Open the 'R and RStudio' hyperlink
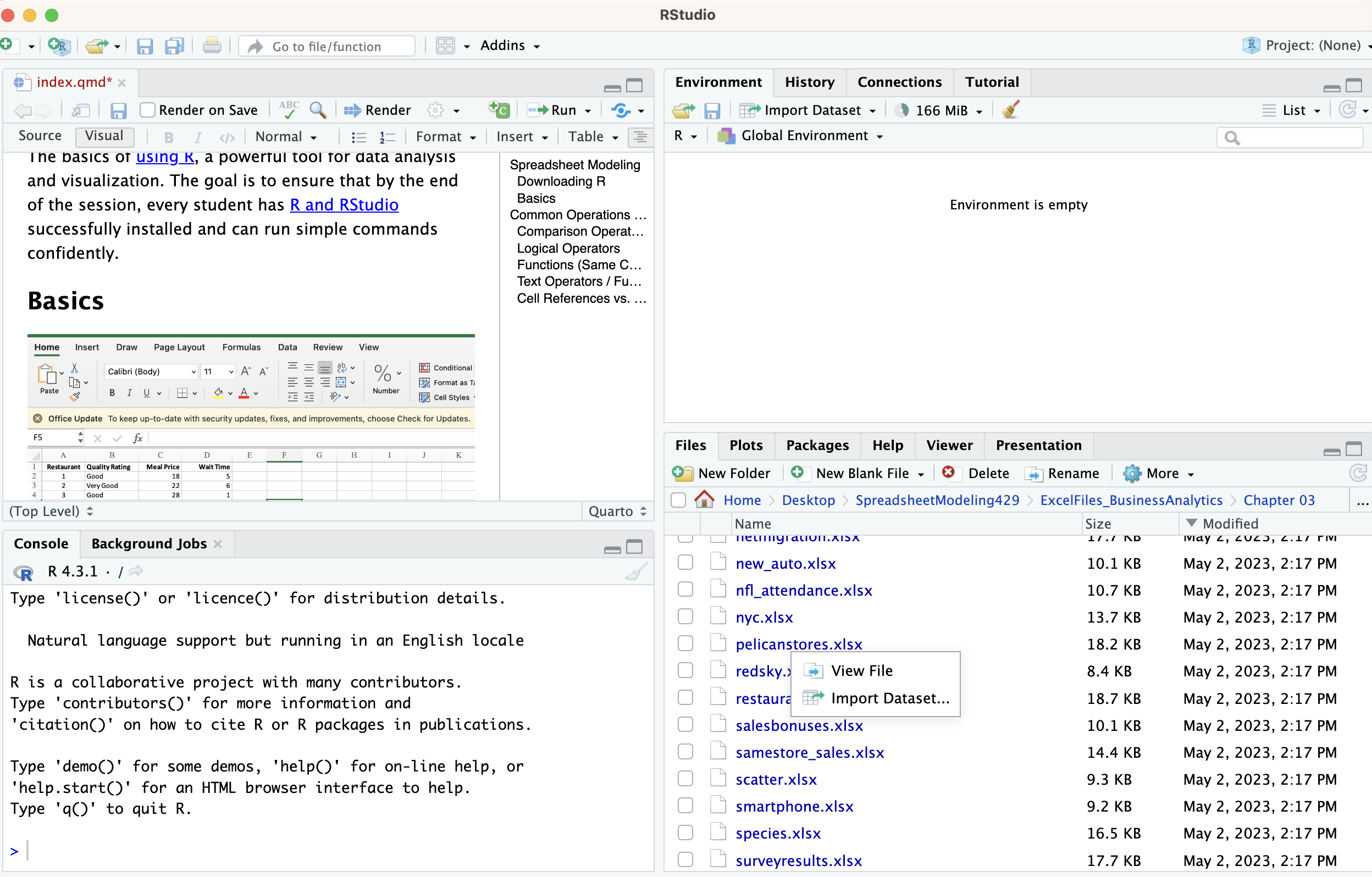 click(344, 204)
